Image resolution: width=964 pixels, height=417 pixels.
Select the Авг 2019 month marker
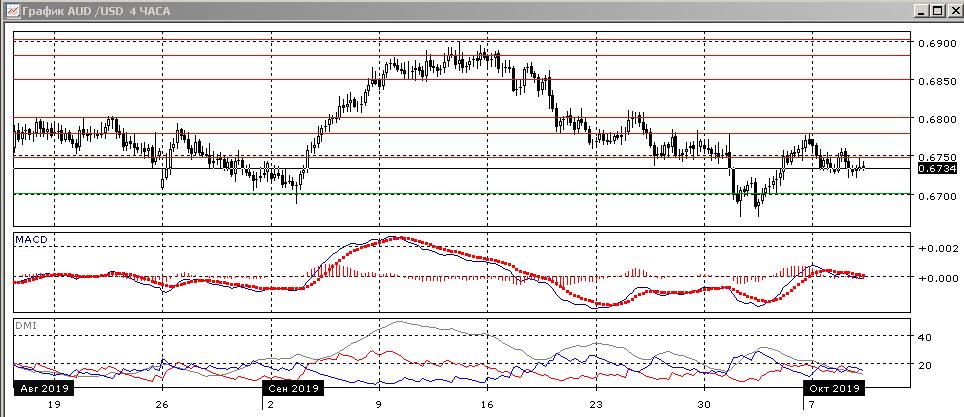tap(40, 388)
